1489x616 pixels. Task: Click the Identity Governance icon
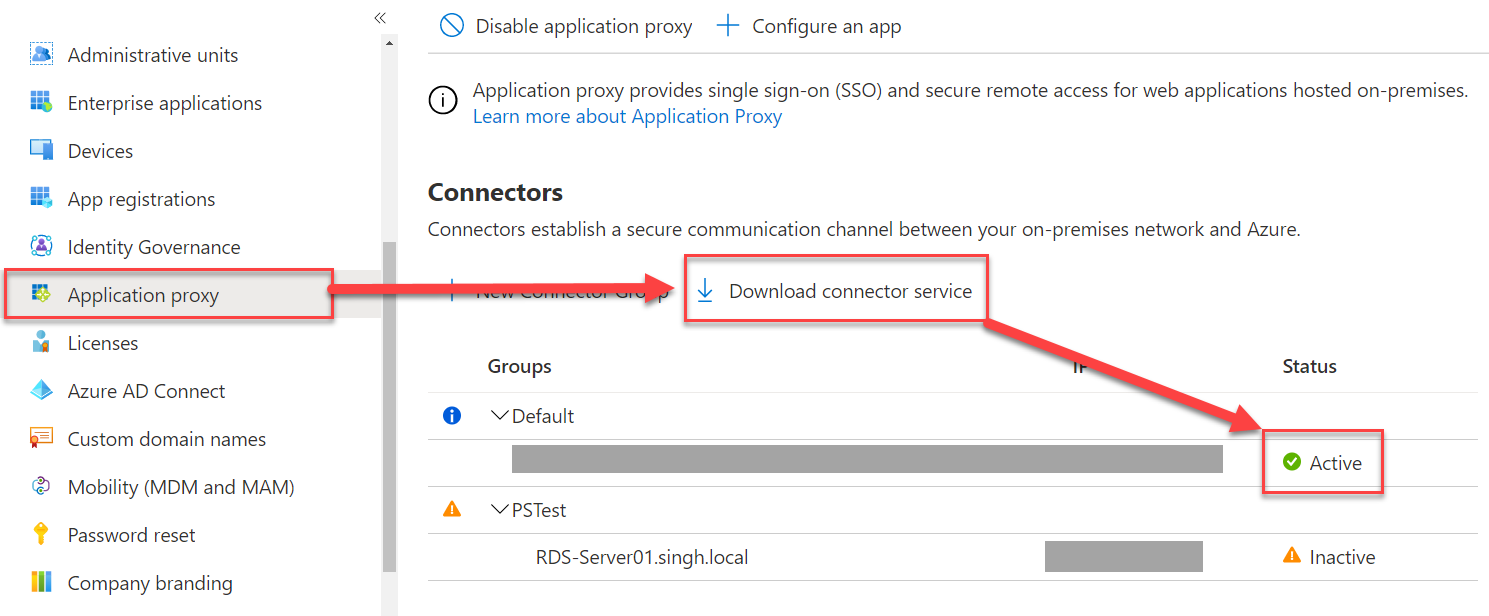click(x=42, y=246)
